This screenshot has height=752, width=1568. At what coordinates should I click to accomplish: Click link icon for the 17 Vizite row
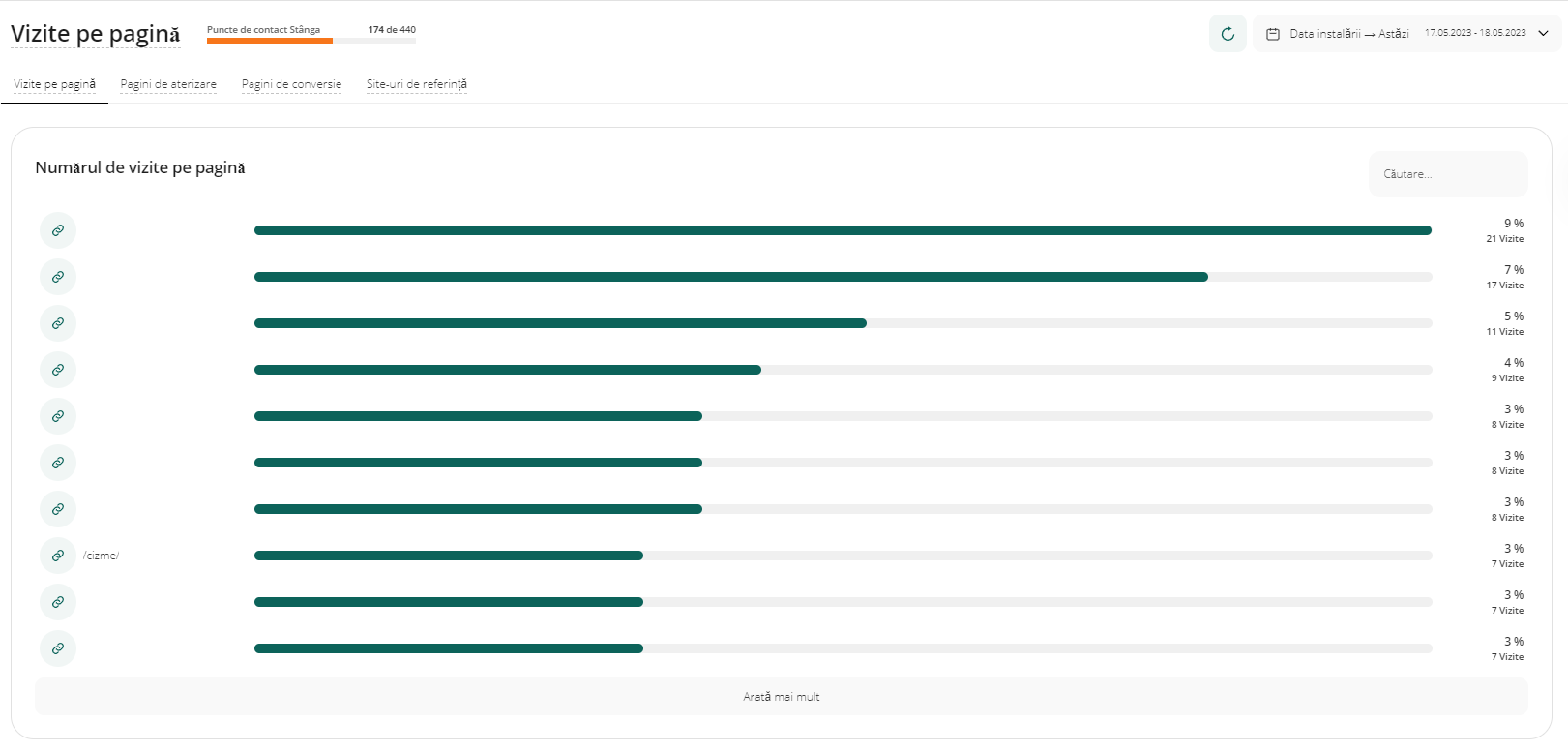tap(58, 277)
